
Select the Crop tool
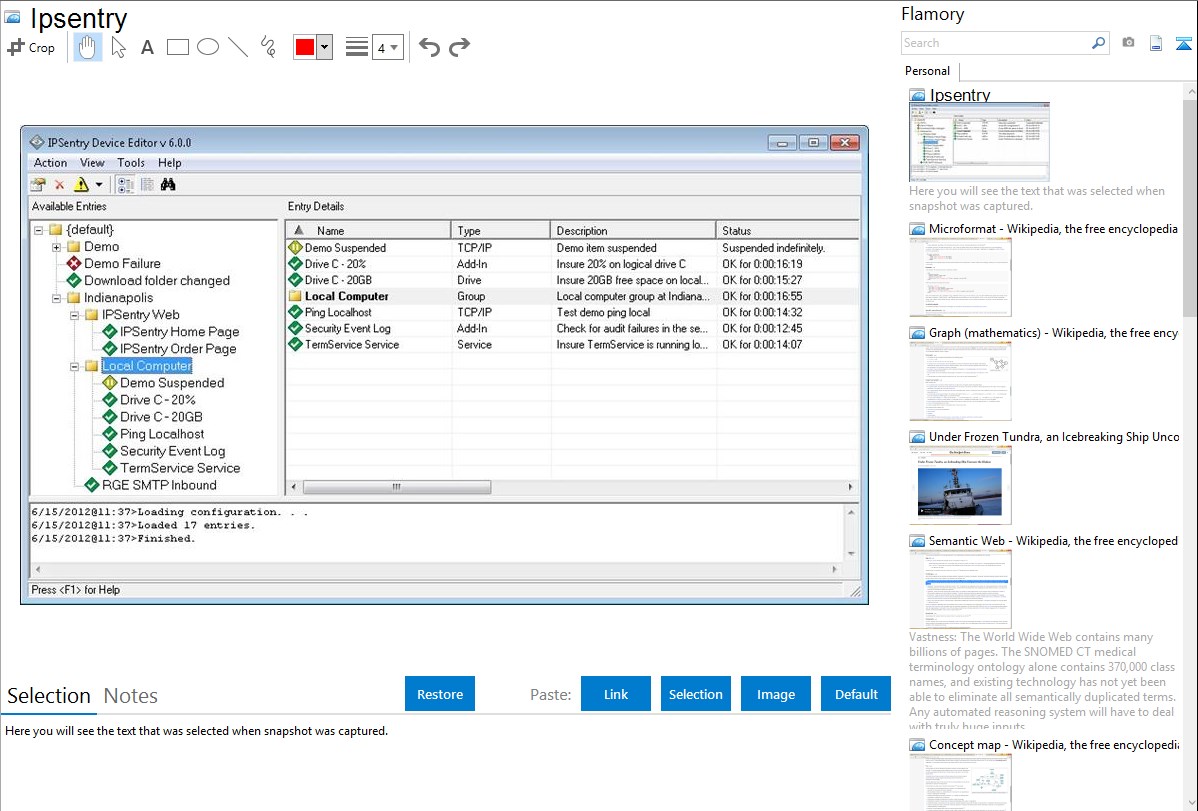(32, 47)
